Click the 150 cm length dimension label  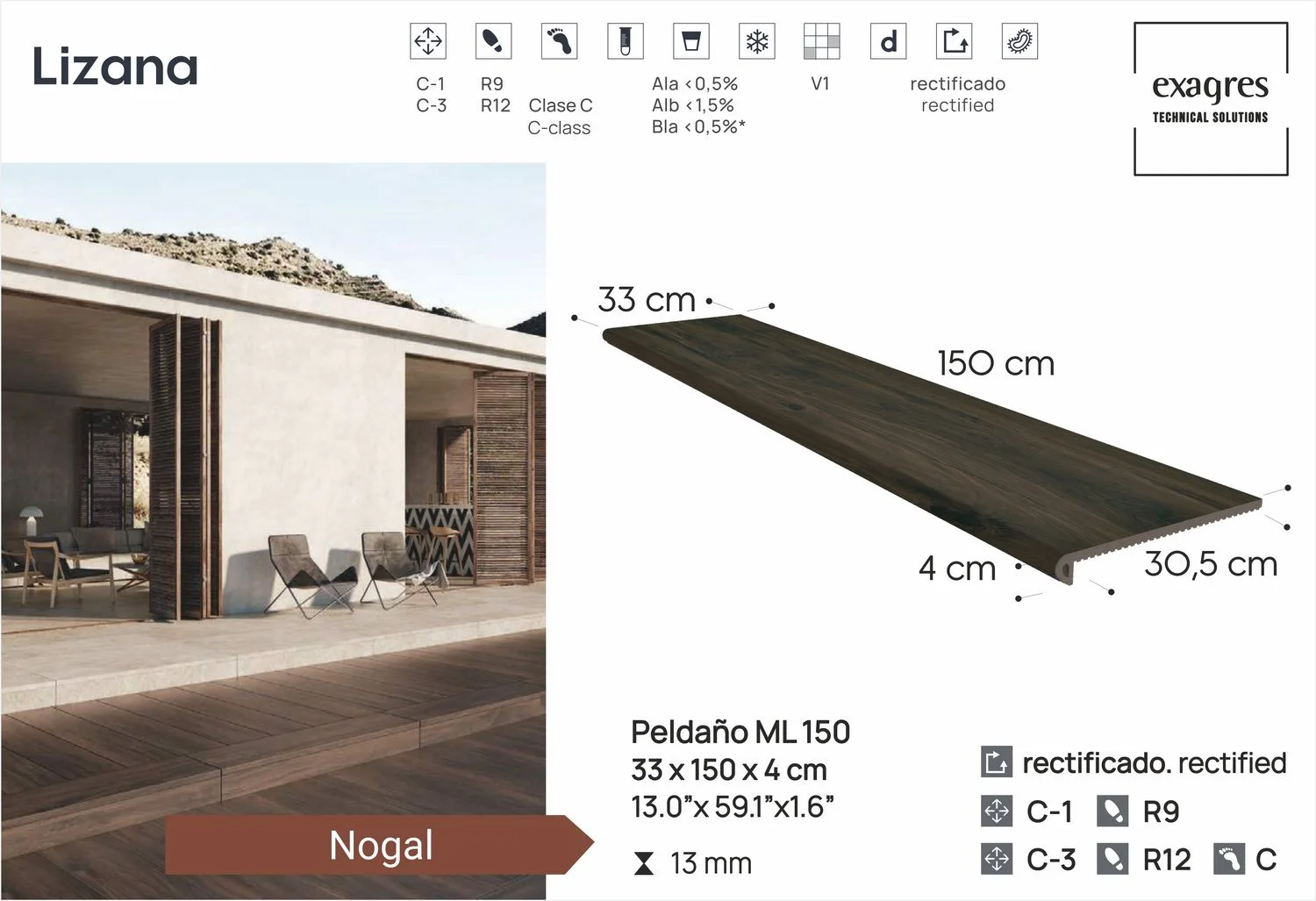coord(995,363)
